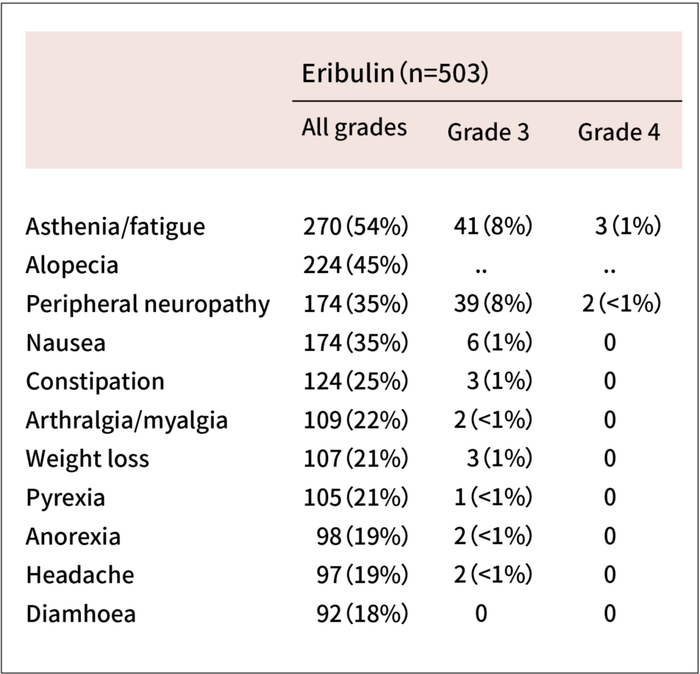Select the Arthralgia/myalgia row label
Screen dimensions: 700x674
[127, 420]
